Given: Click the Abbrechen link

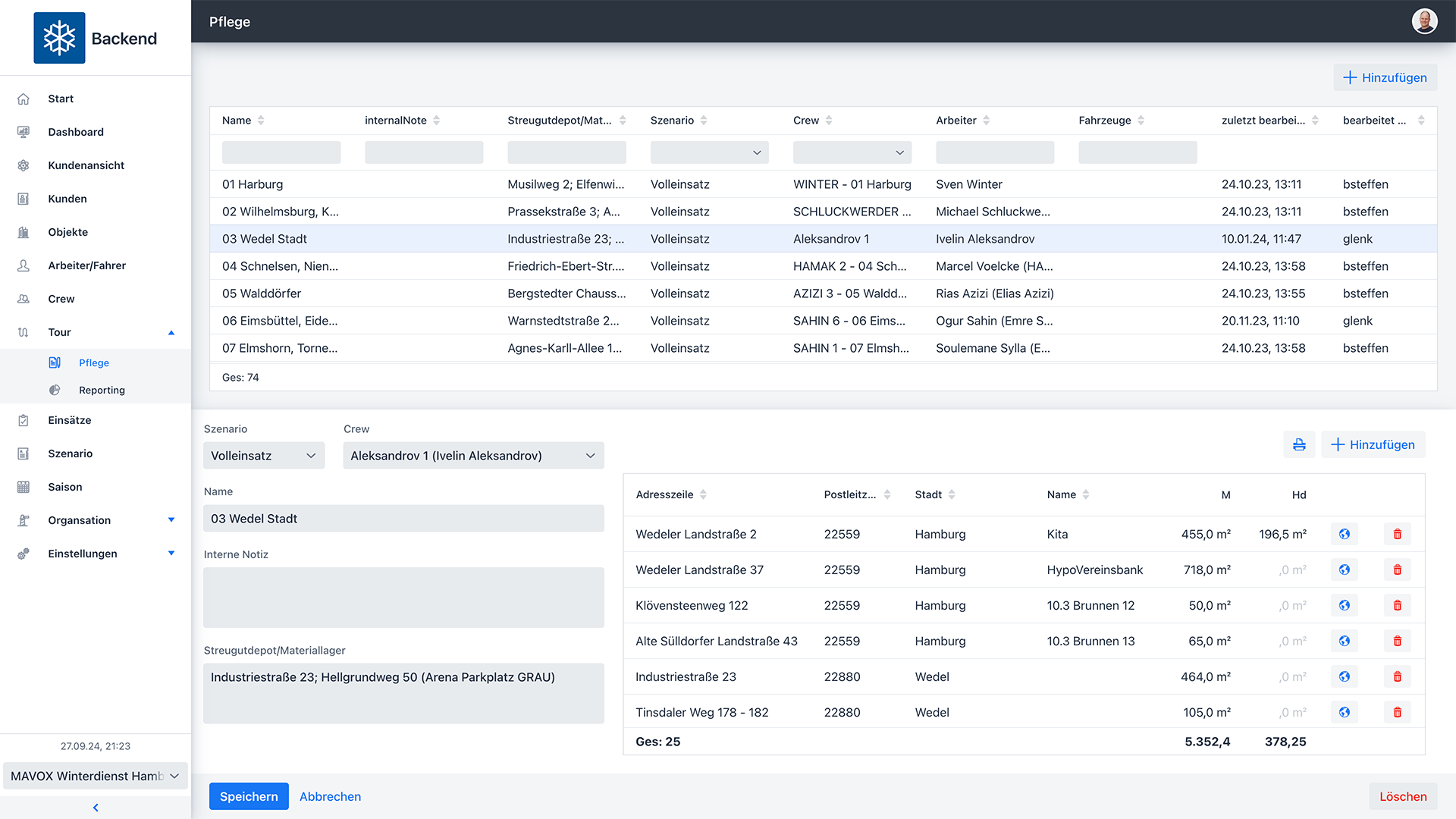Looking at the screenshot, I should [x=330, y=796].
